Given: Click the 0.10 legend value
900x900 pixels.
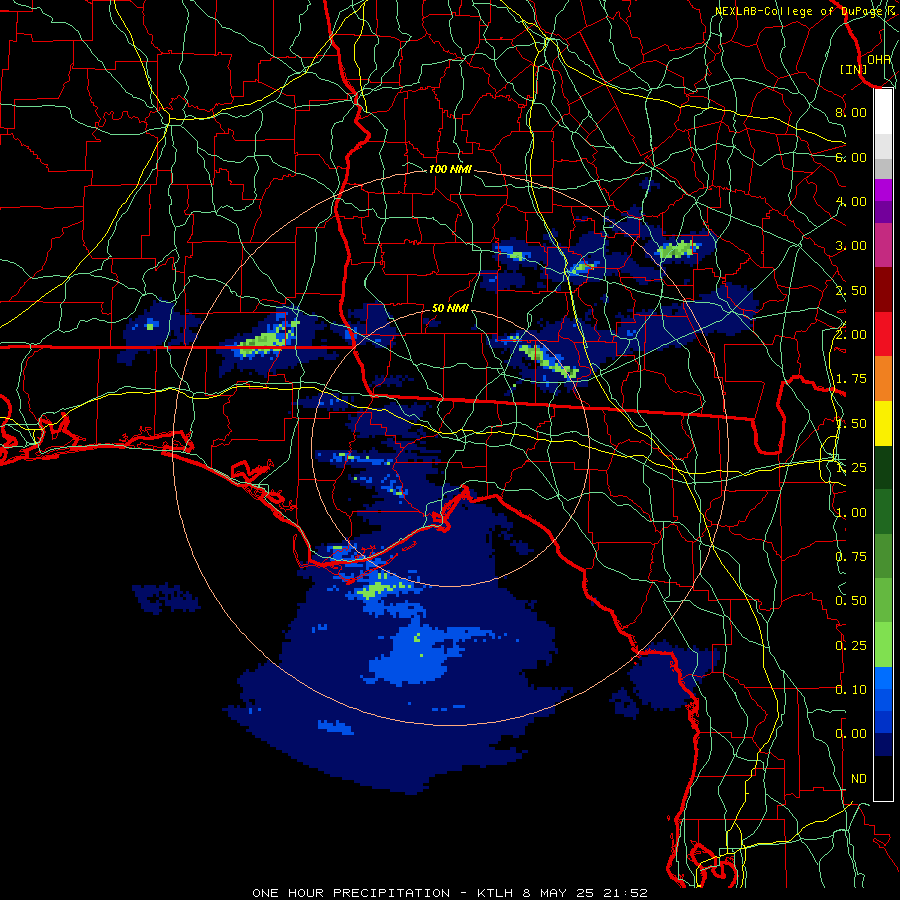Looking at the screenshot, I should 851,690.
